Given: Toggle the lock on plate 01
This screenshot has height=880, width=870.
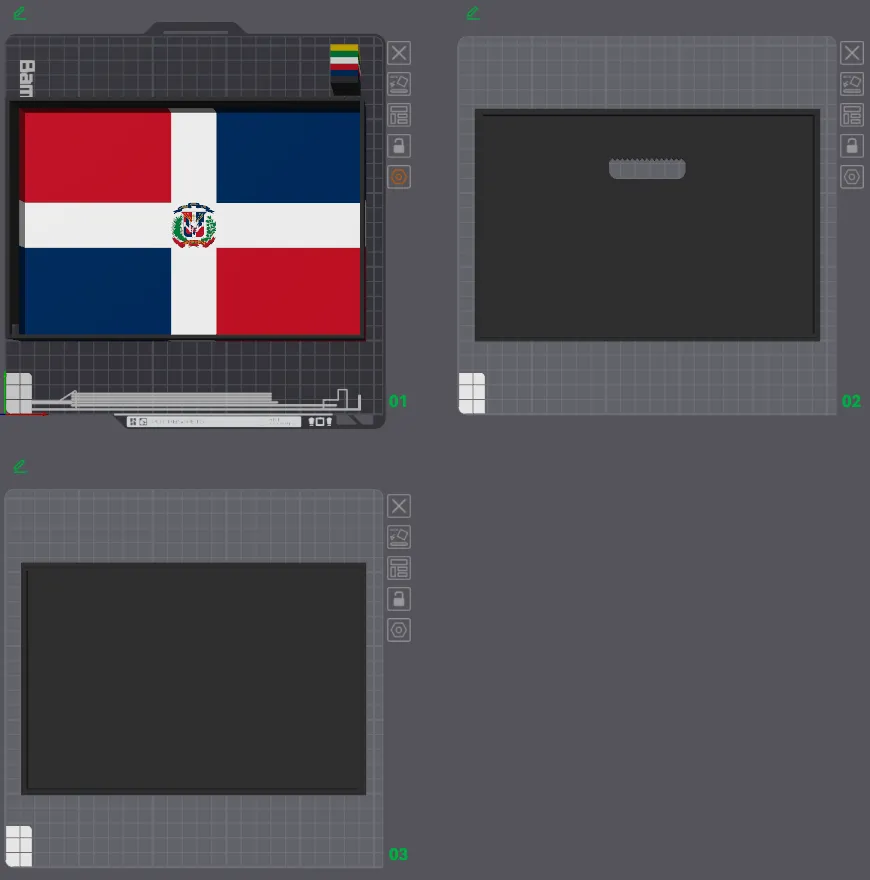Looking at the screenshot, I should [399, 146].
